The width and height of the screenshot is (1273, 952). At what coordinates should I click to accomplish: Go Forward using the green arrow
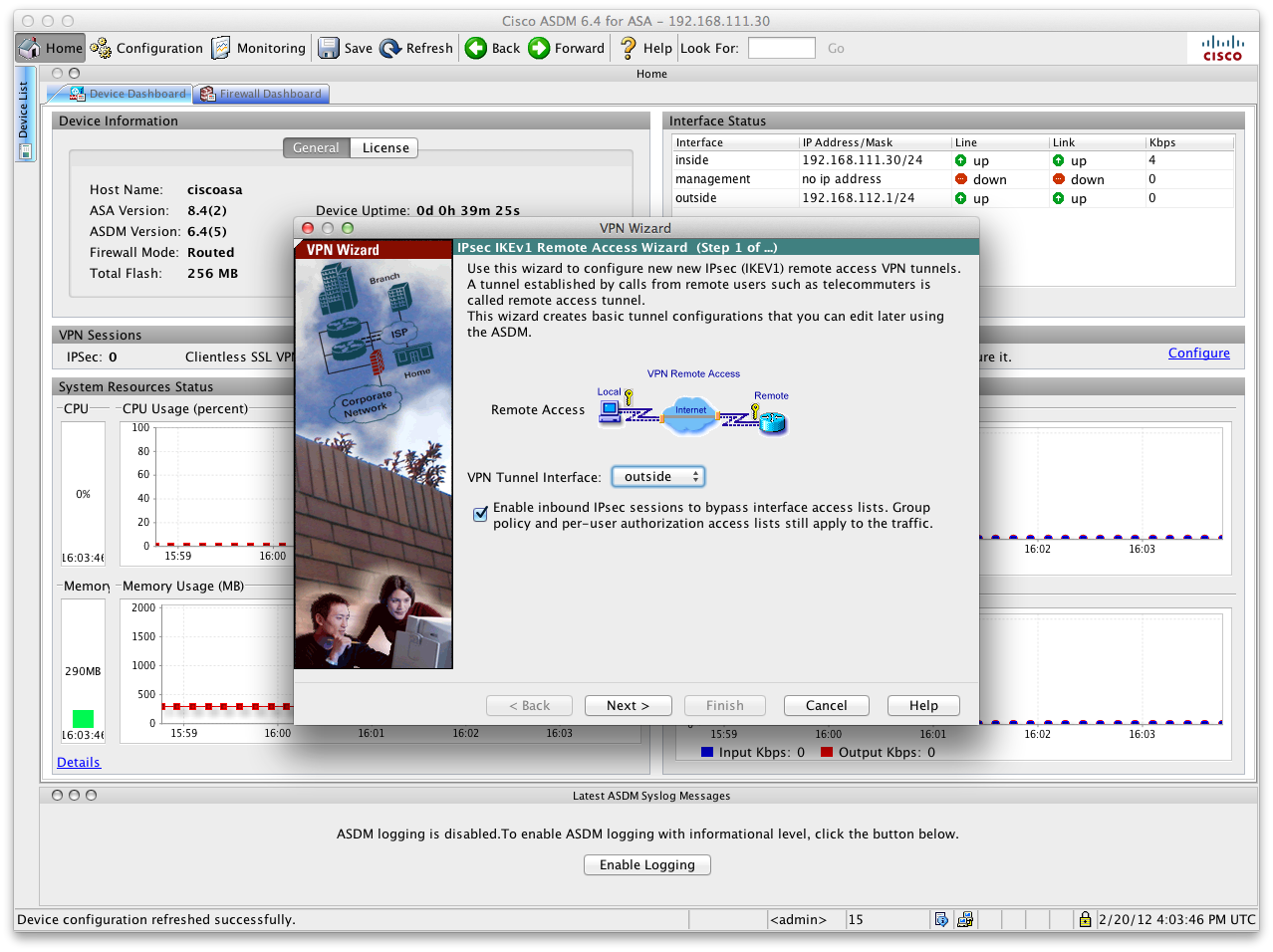pos(567,48)
